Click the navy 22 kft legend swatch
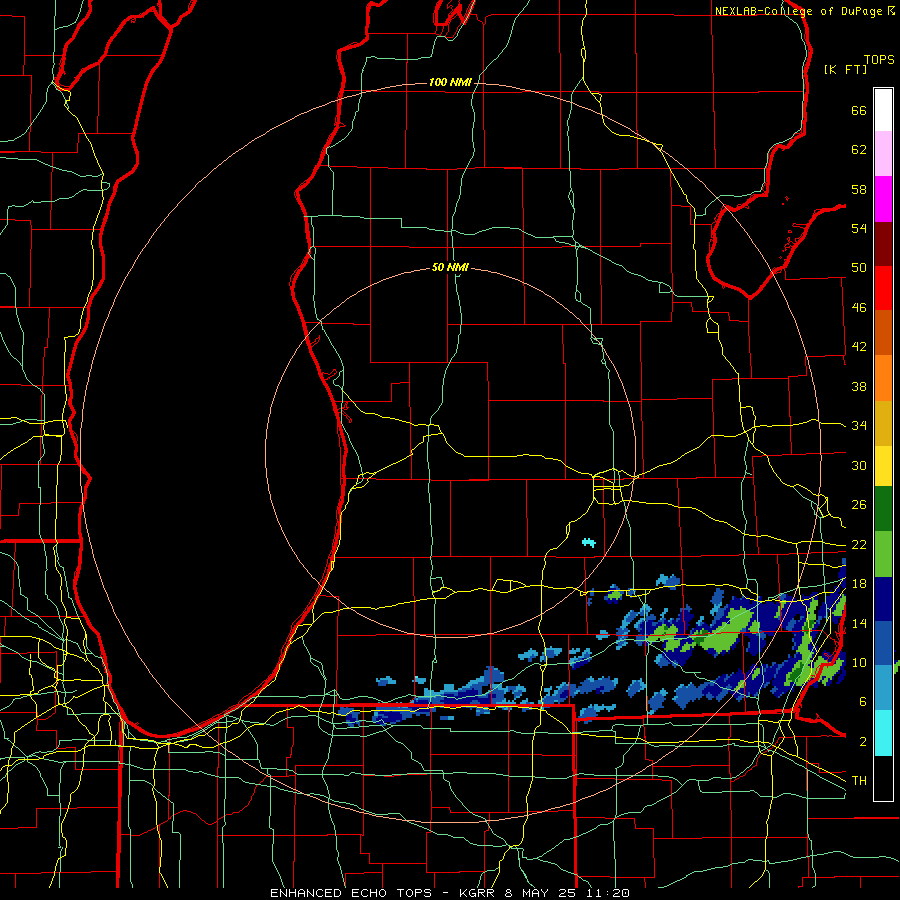Viewport: 900px width, 900px height. pyautogui.click(x=883, y=599)
